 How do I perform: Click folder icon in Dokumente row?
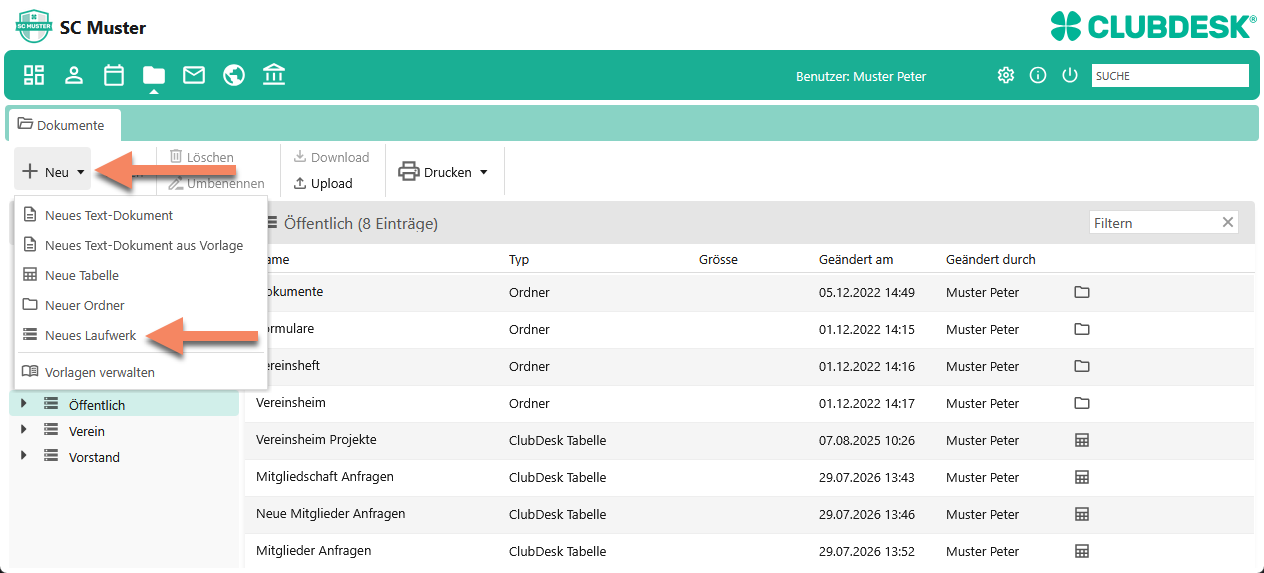[1081, 292]
